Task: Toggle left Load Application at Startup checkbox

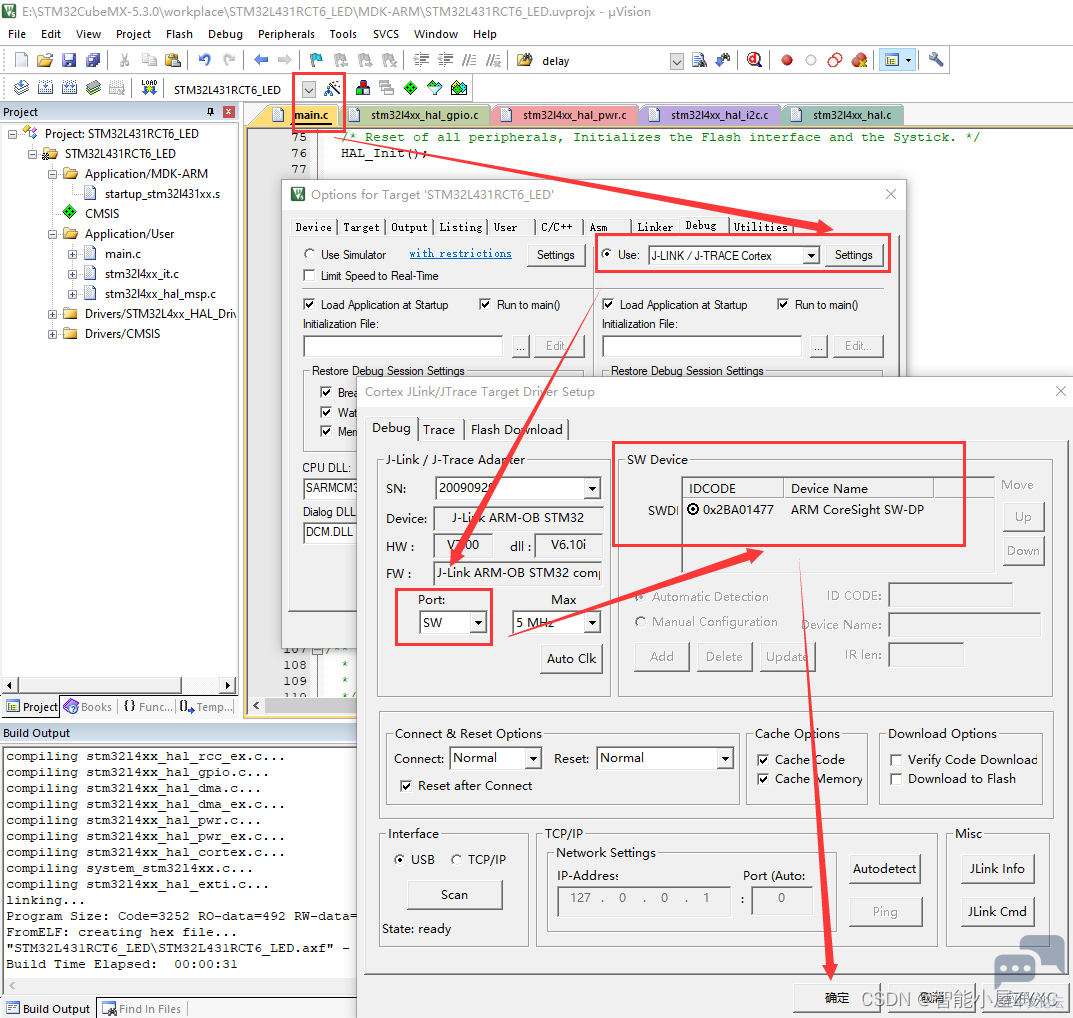Action: tap(309, 304)
